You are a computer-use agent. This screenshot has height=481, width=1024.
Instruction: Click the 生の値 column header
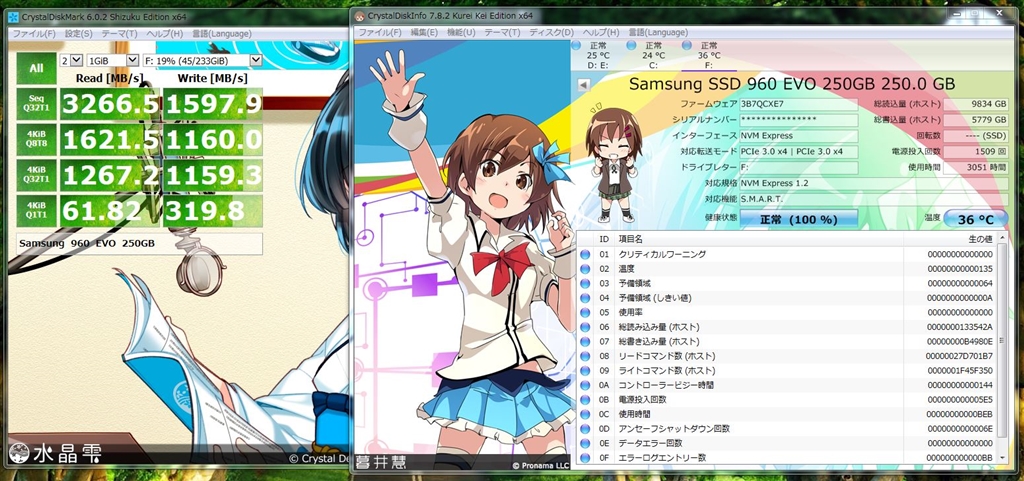[x=950, y=240]
